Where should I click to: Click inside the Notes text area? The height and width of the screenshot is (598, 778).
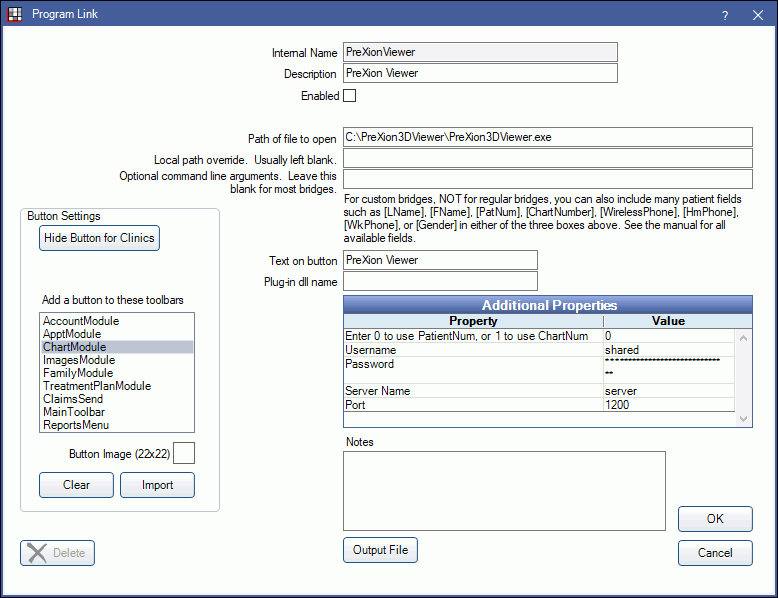pos(504,491)
